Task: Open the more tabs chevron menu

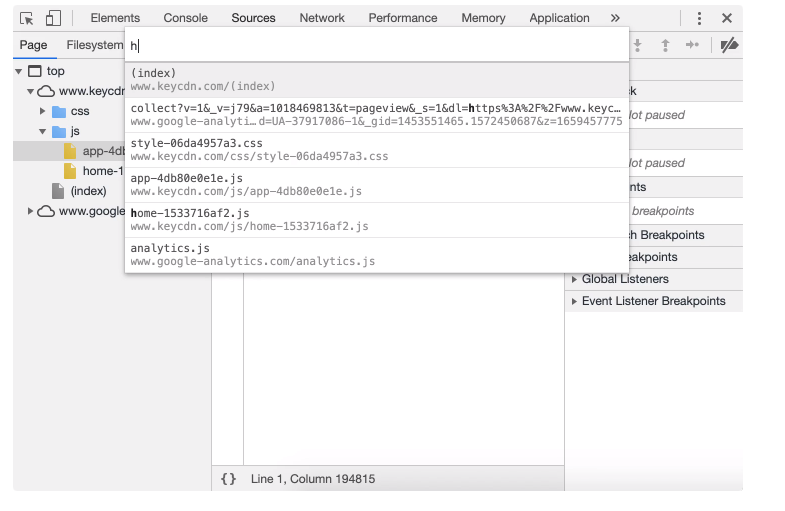Action: point(615,18)
